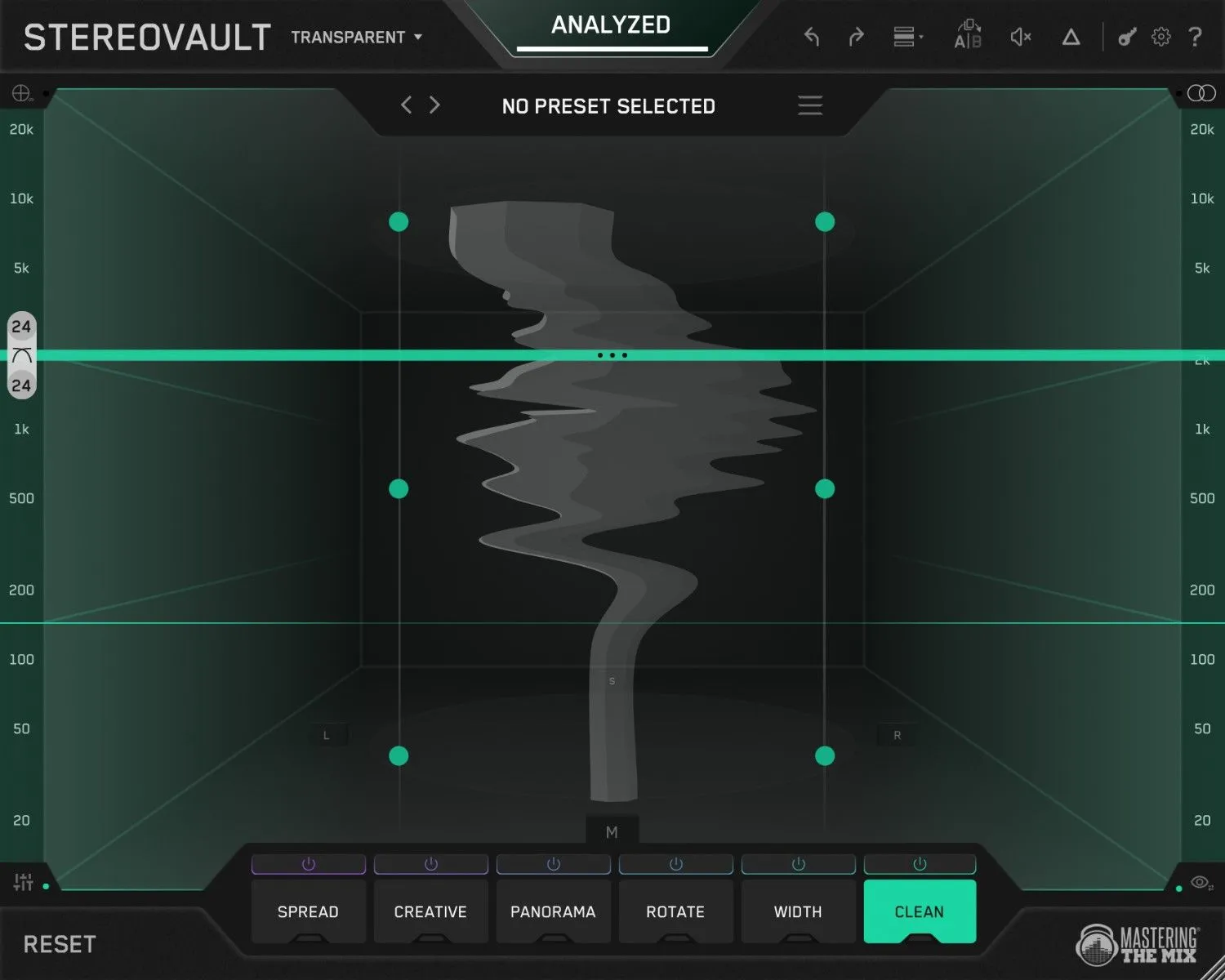
Task: Select the WIDTH module tab
Action: coord(799,911)
